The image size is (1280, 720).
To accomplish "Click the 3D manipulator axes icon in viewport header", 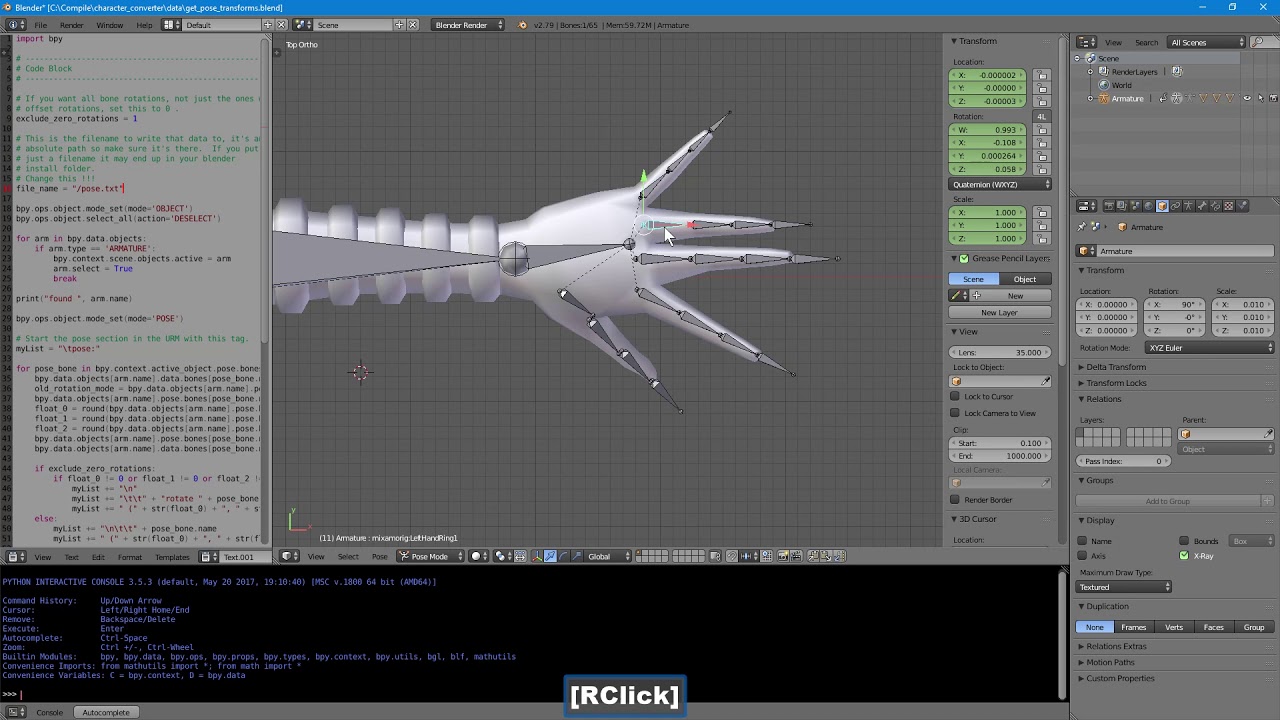I will 536,556.
